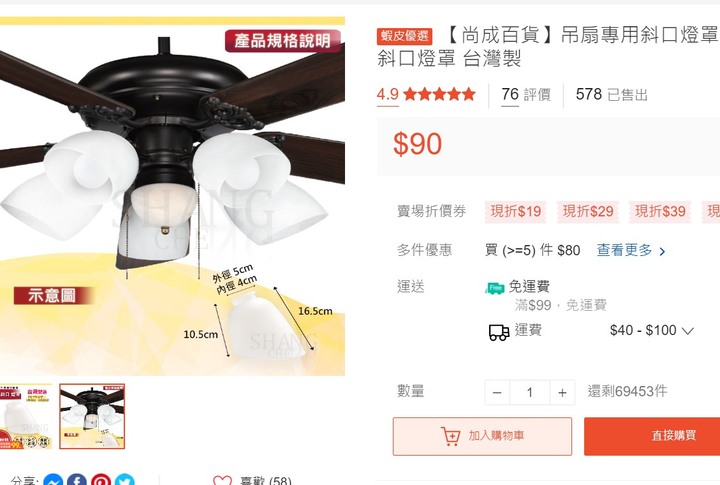Click the 蝦皮優選 preferred seller badge
The image size is (720, 485).
coord(405,36)
